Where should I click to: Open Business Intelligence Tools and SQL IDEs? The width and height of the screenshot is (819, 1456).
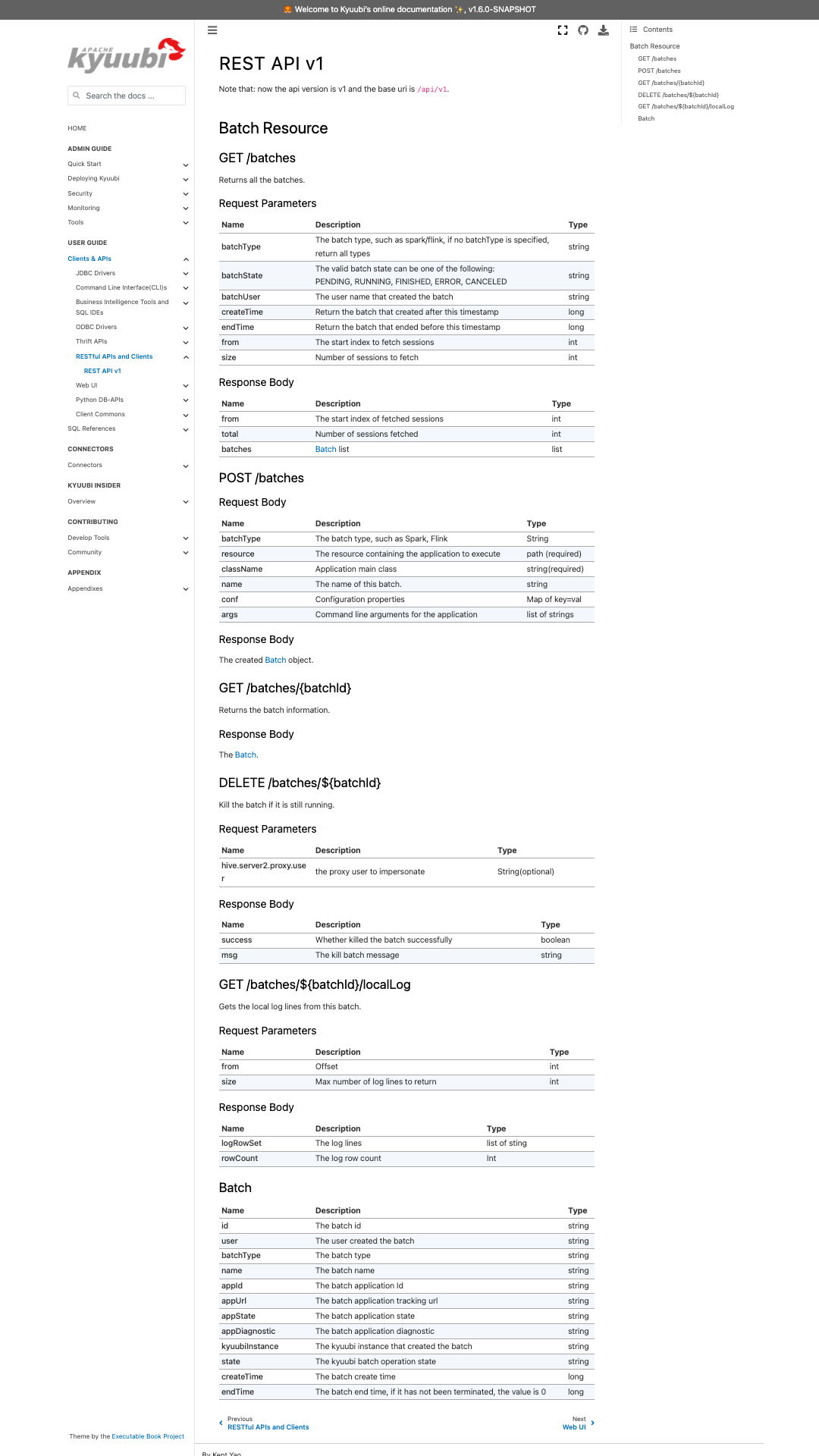122,307
